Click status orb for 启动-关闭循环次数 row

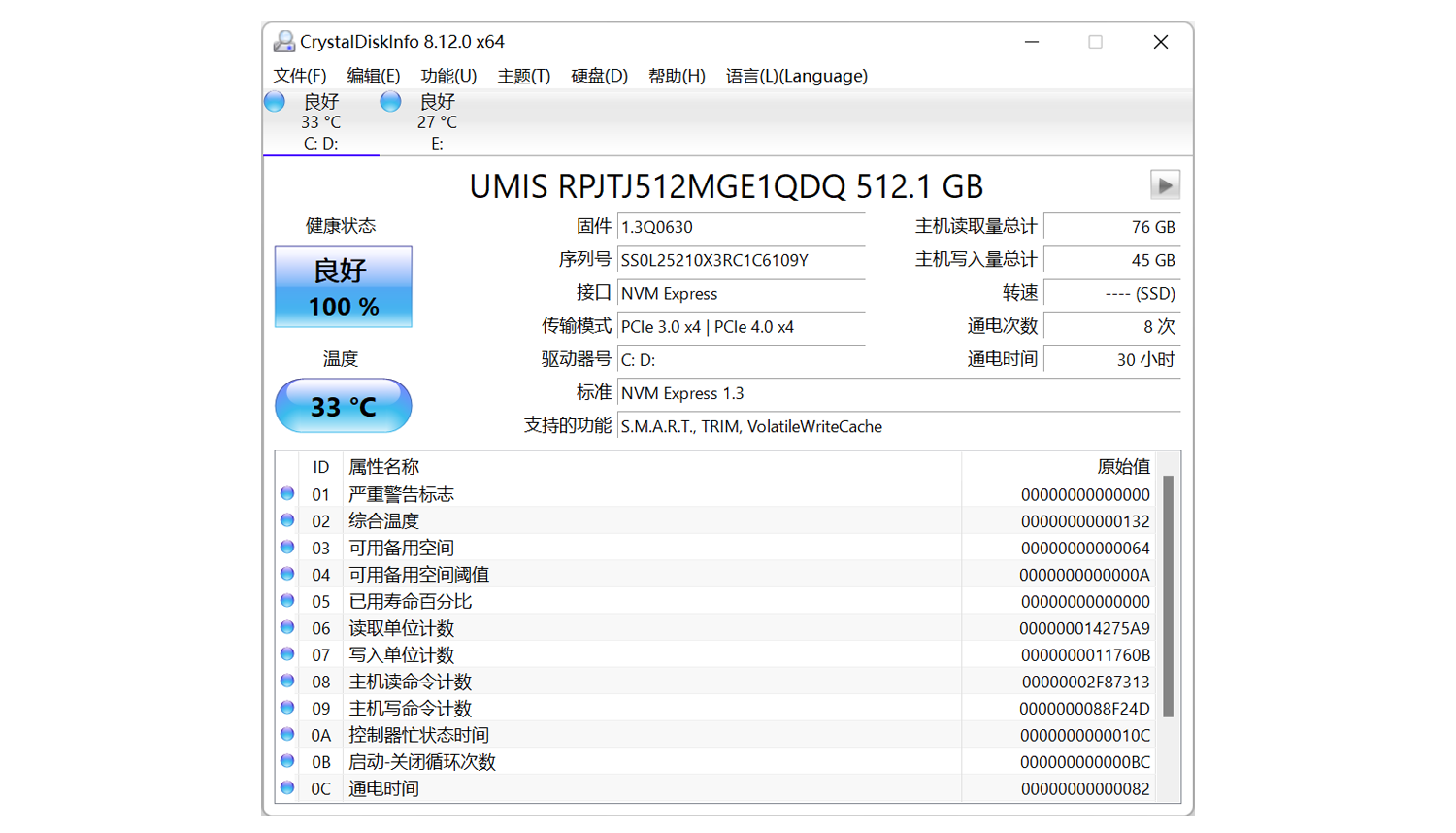tap(287, 760)
